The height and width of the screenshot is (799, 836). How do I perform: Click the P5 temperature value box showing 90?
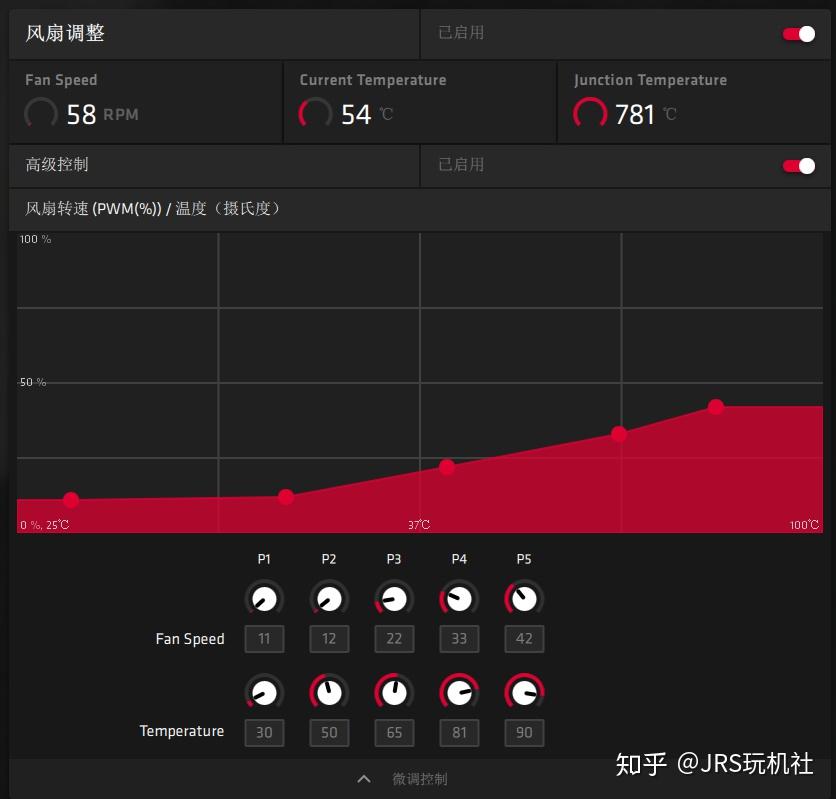524,732
